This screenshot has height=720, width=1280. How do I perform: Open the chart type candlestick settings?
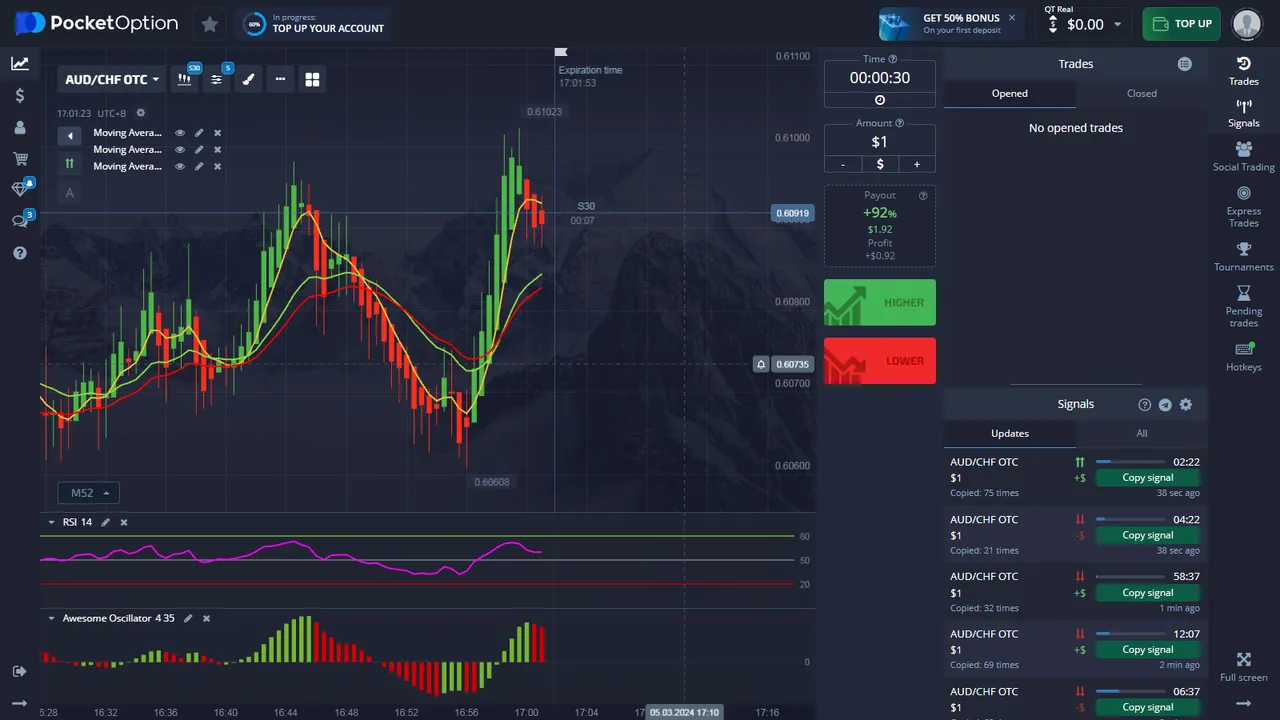(x=185, y=79)
